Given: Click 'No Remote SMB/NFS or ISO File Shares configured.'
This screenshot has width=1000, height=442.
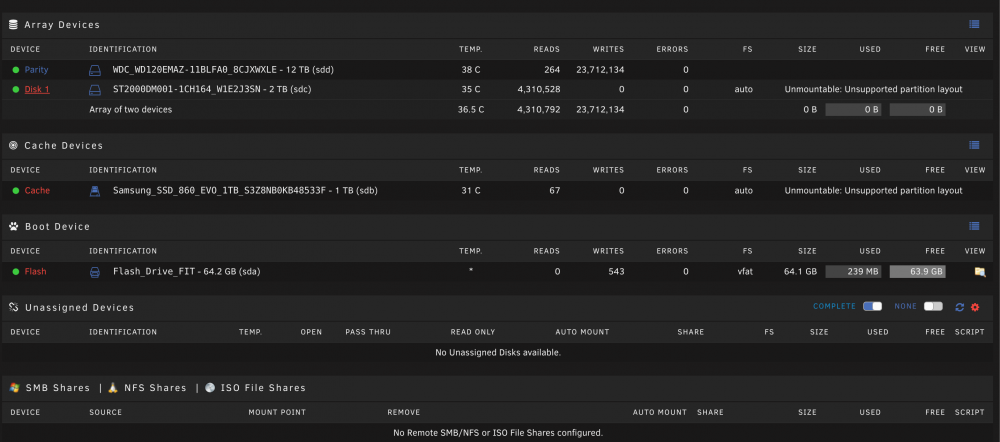Looking at the screenshot, I should 498,433.
